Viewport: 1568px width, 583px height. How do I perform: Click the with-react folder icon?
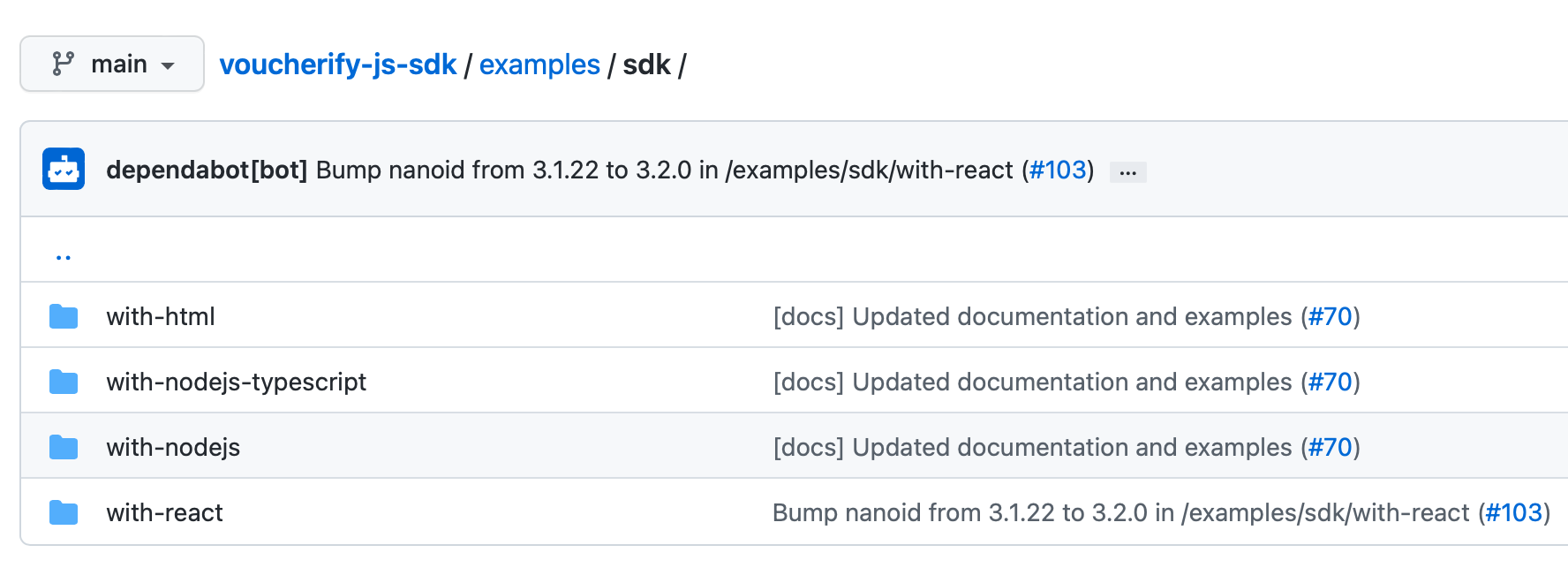(x=64, y=512)
